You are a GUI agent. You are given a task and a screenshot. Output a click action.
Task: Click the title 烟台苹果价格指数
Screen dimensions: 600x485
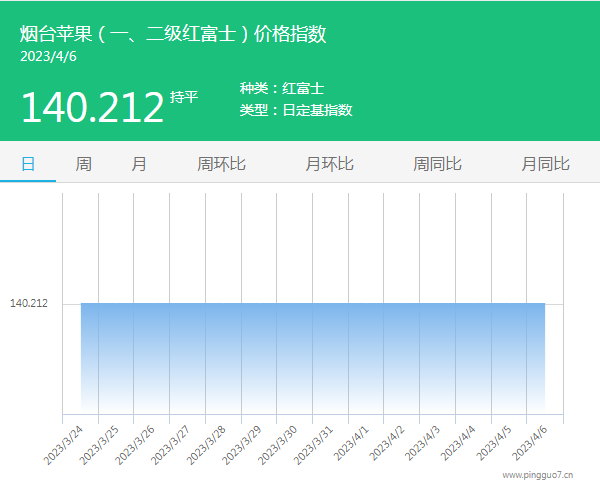pyautogui.click(x=173, y=34)
